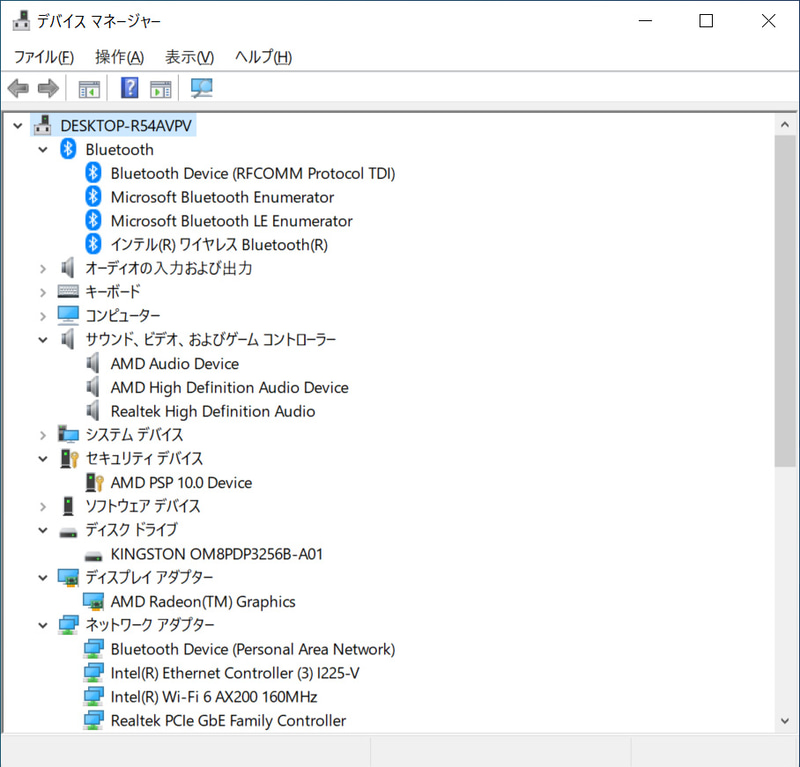The height and width of the screenshot is (767, 800).
Task: Open Help using the question mark toolbar icon
Action: 129,88
